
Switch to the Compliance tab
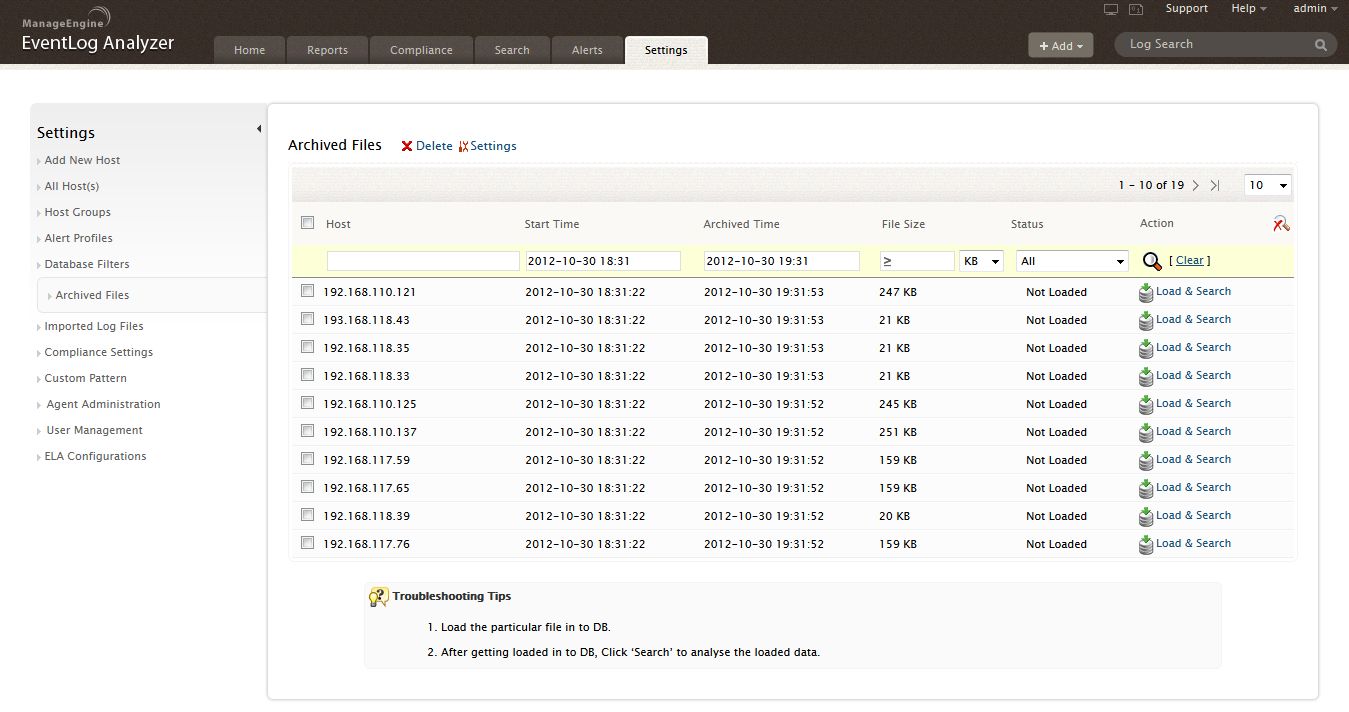[421, 50]
